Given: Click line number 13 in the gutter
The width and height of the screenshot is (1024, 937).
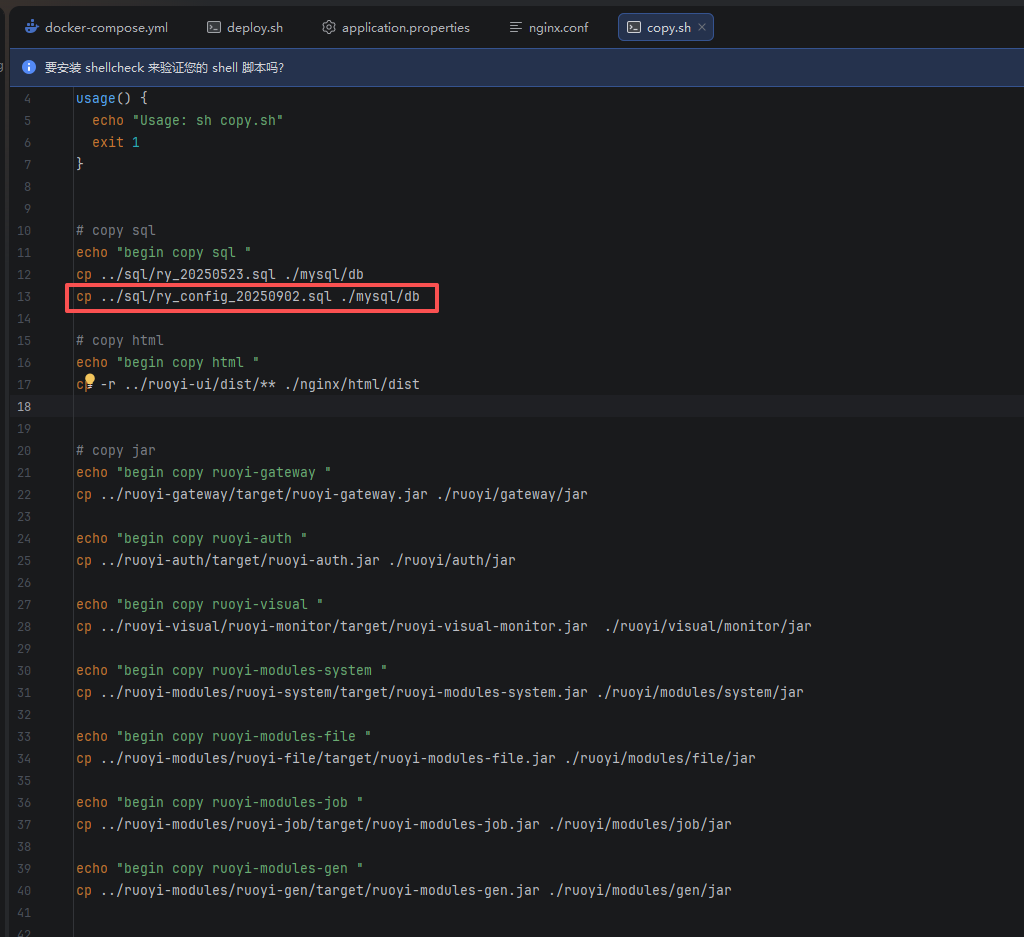Looking at the screenshot, I should pos(24,296).
